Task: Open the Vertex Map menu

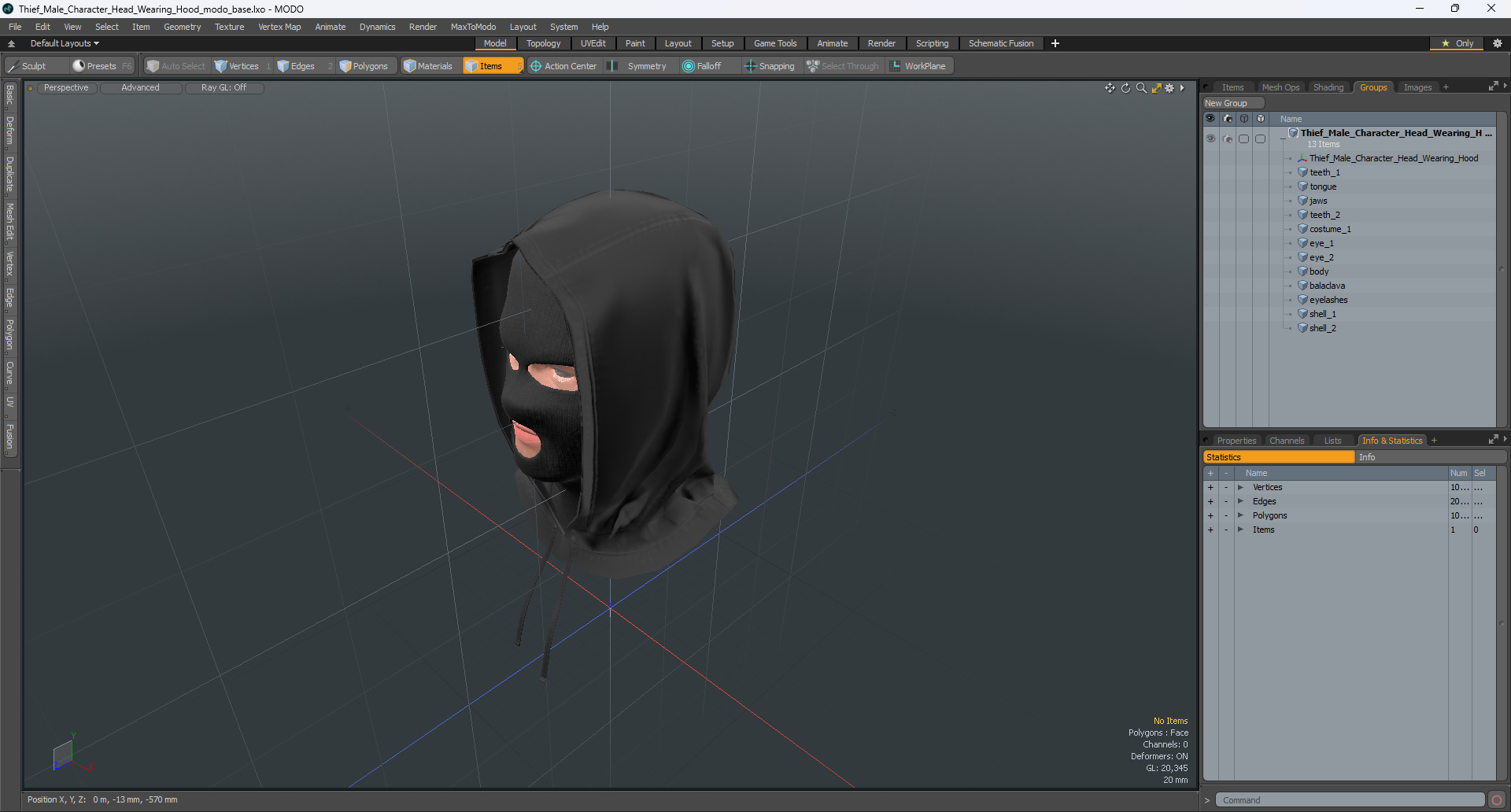Action: [x=279, y=27]
